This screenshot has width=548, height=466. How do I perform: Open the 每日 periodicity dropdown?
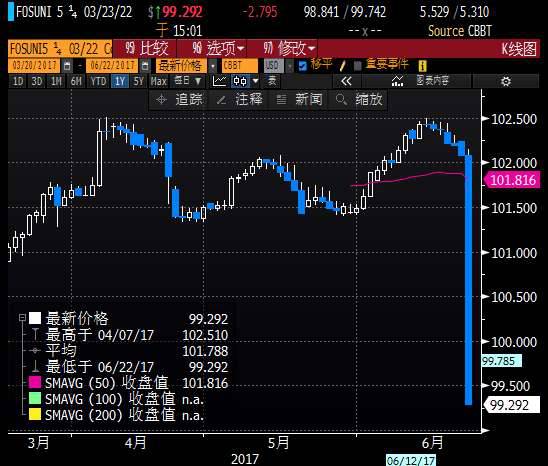[x=188, y=81]
